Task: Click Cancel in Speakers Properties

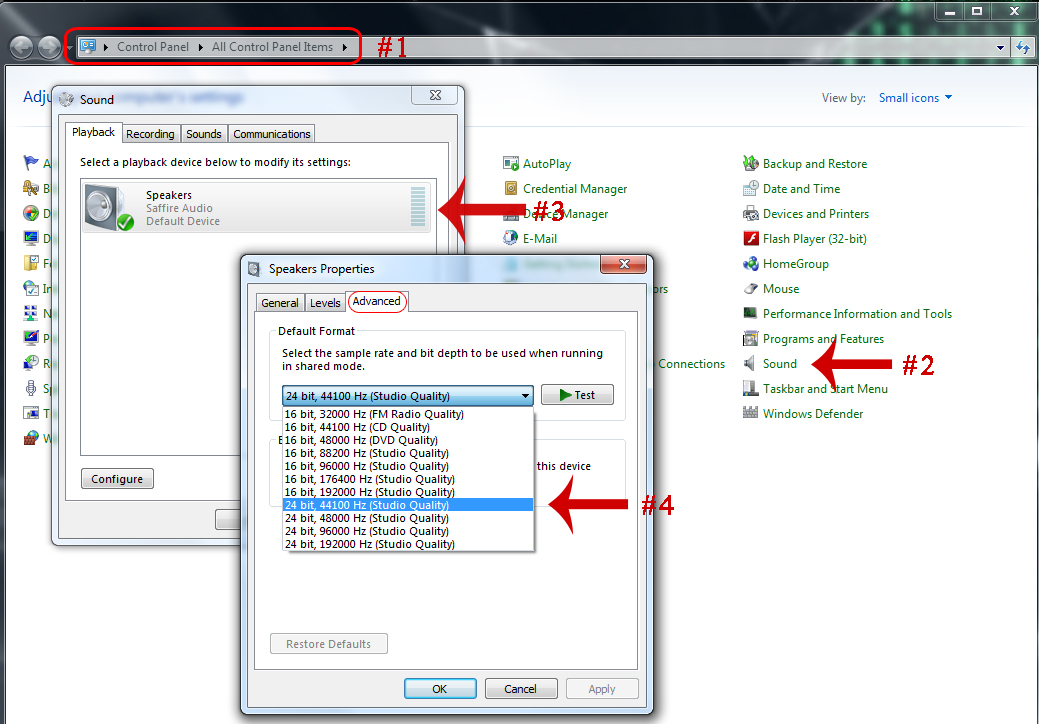Action: click(521, 689)
